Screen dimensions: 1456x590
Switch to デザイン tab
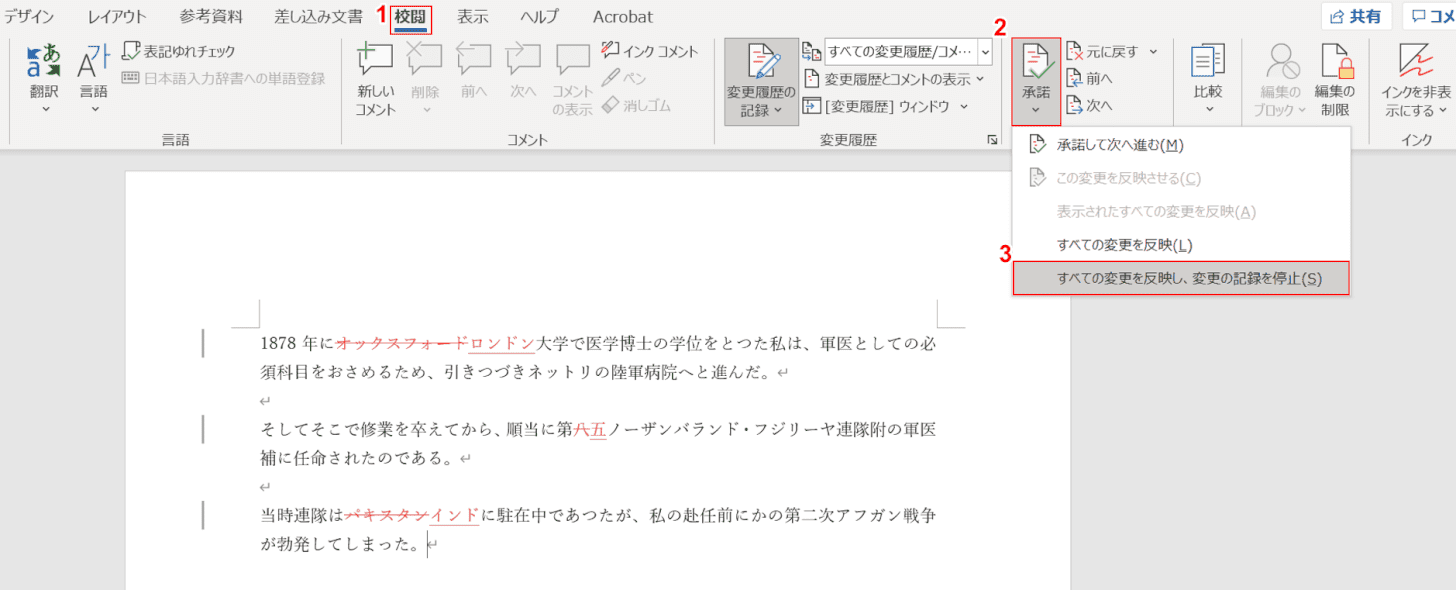pos(29,17)
